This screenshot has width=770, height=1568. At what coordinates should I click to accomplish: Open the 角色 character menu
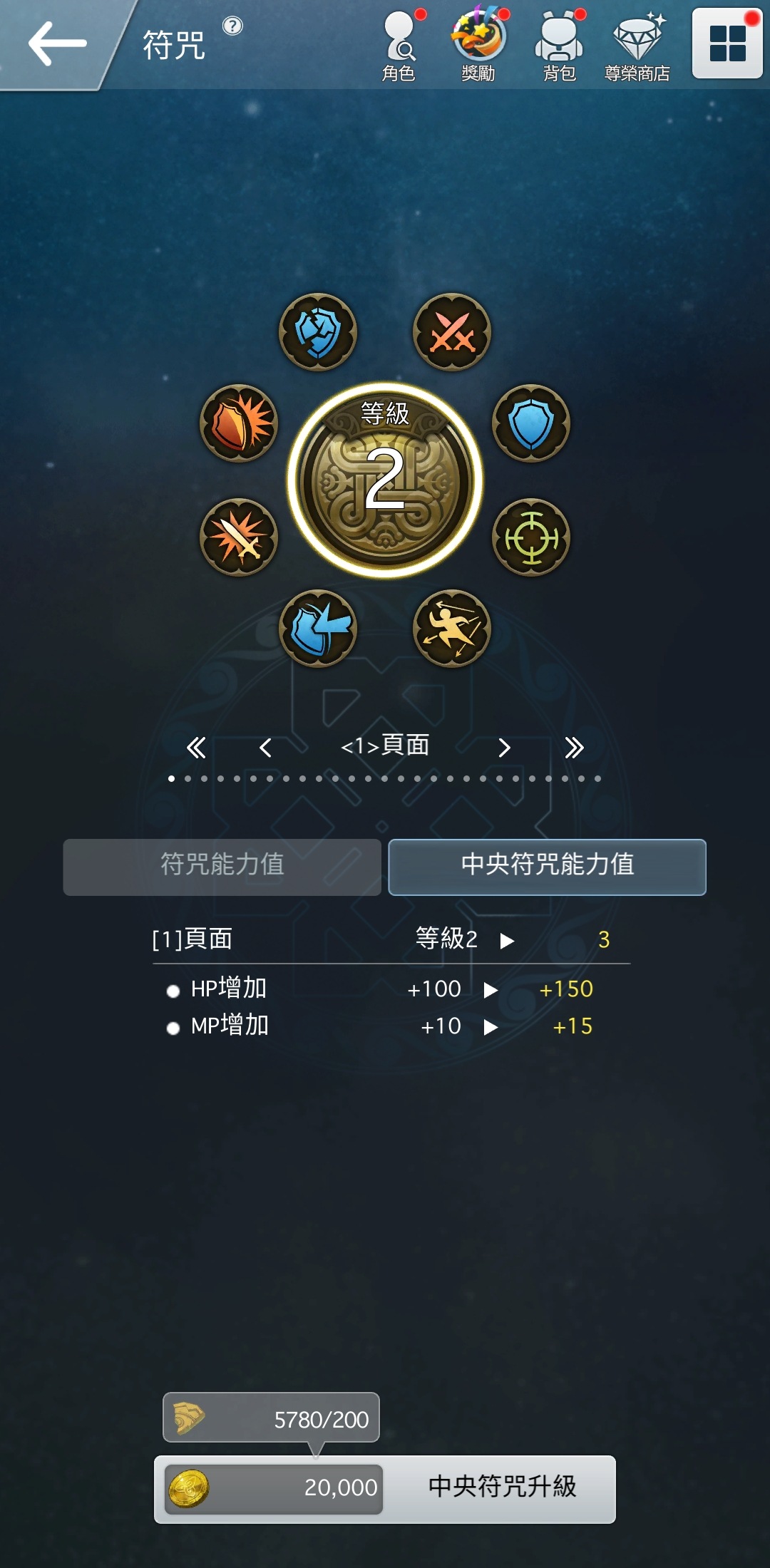399,46
